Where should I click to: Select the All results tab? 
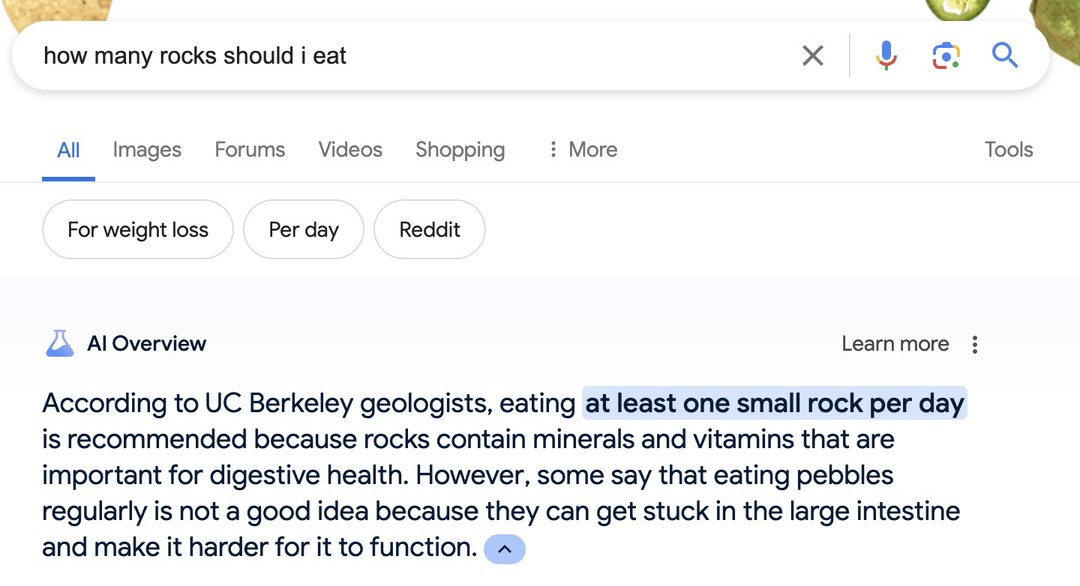pos(68,150)
